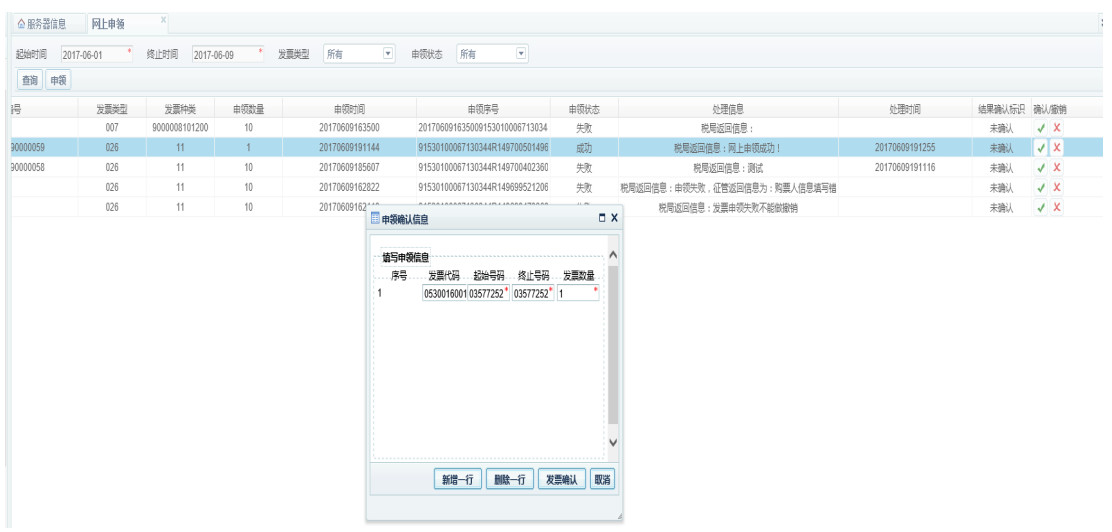1112x532 pixels.
Task: Click green check for request 20170609185607
Action: [1040, 168]
